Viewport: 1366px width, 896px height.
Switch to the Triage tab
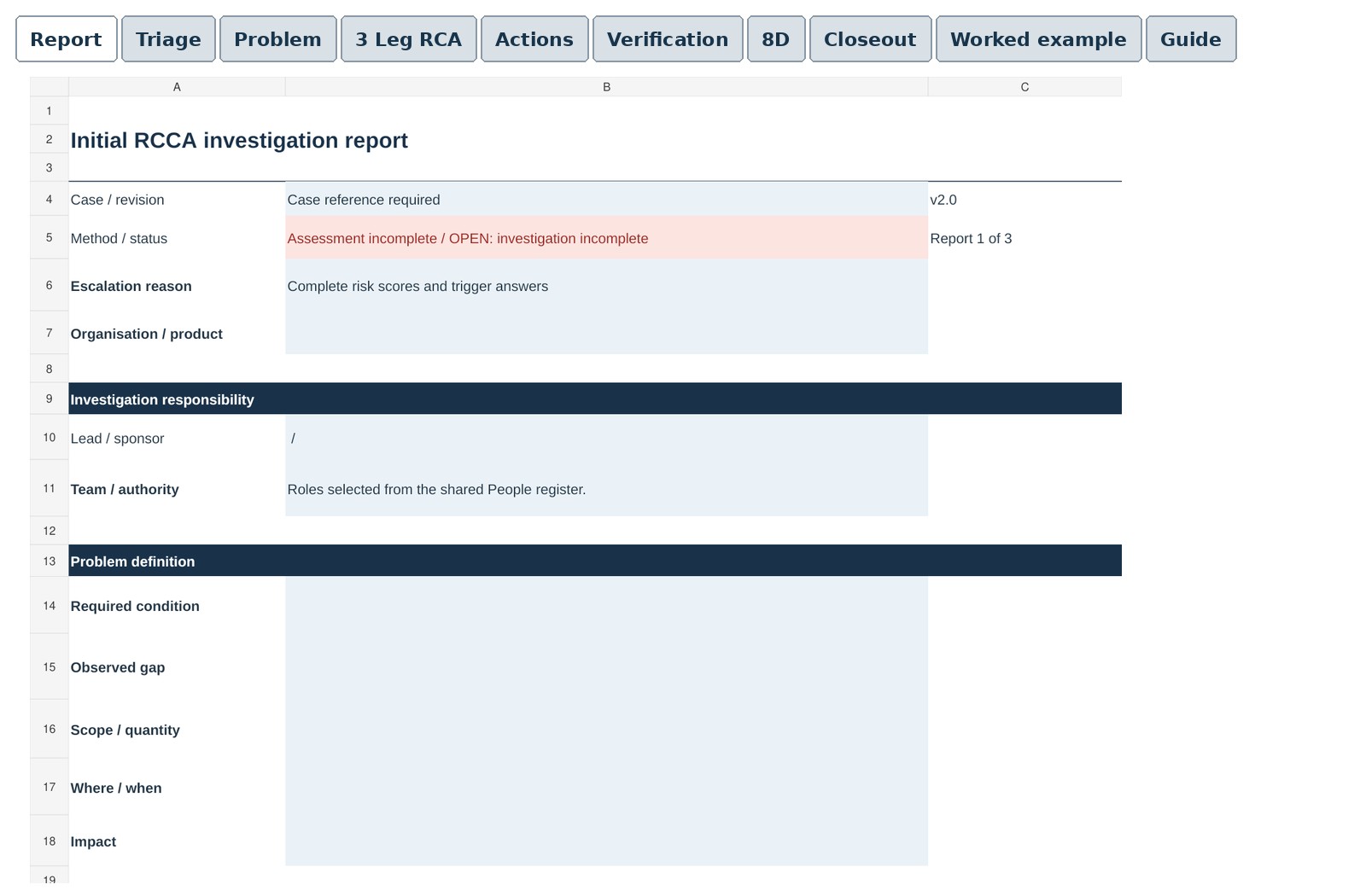click(168, 39)
